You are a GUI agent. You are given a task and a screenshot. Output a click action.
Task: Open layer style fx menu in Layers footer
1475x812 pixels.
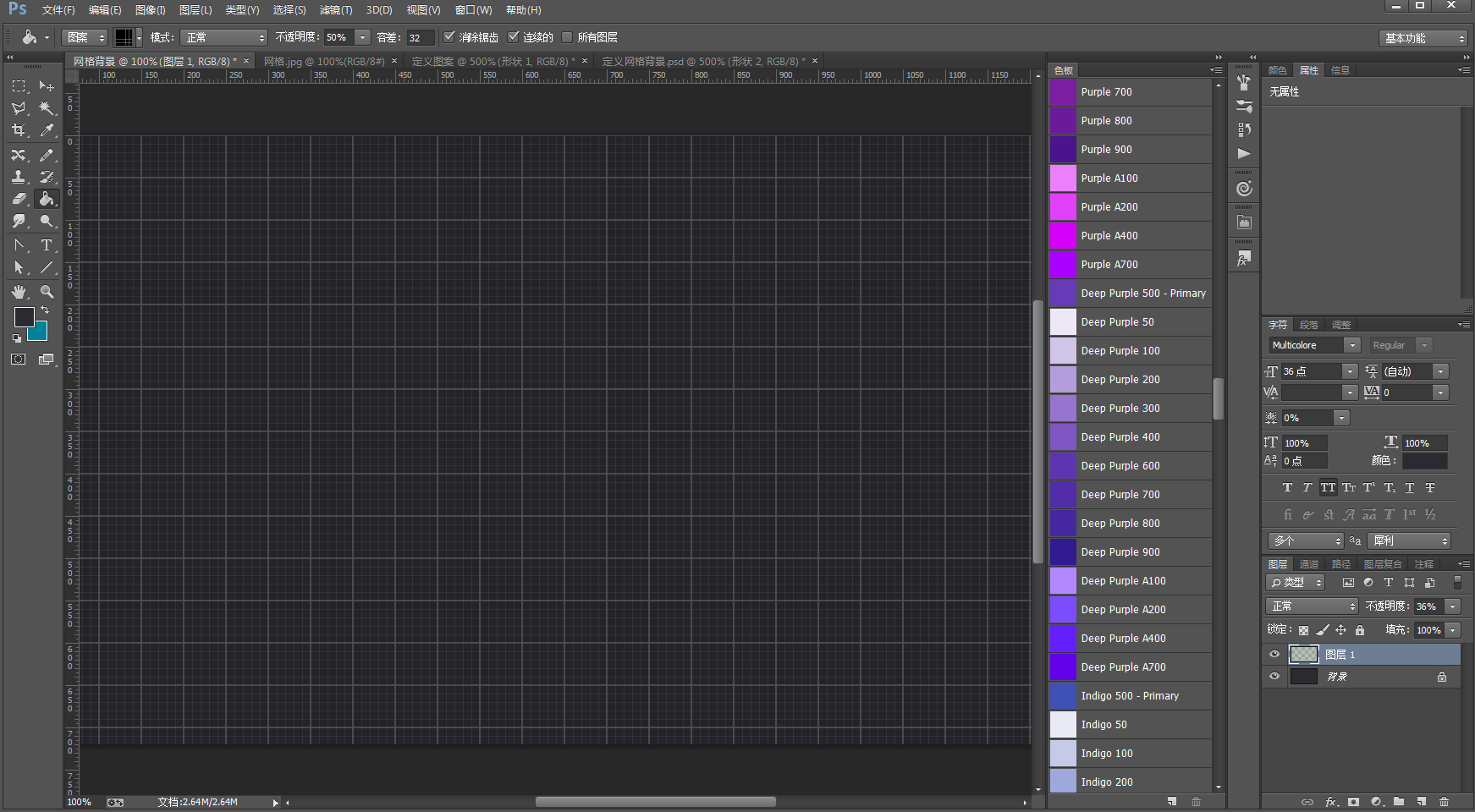(x=1331, y=801)
